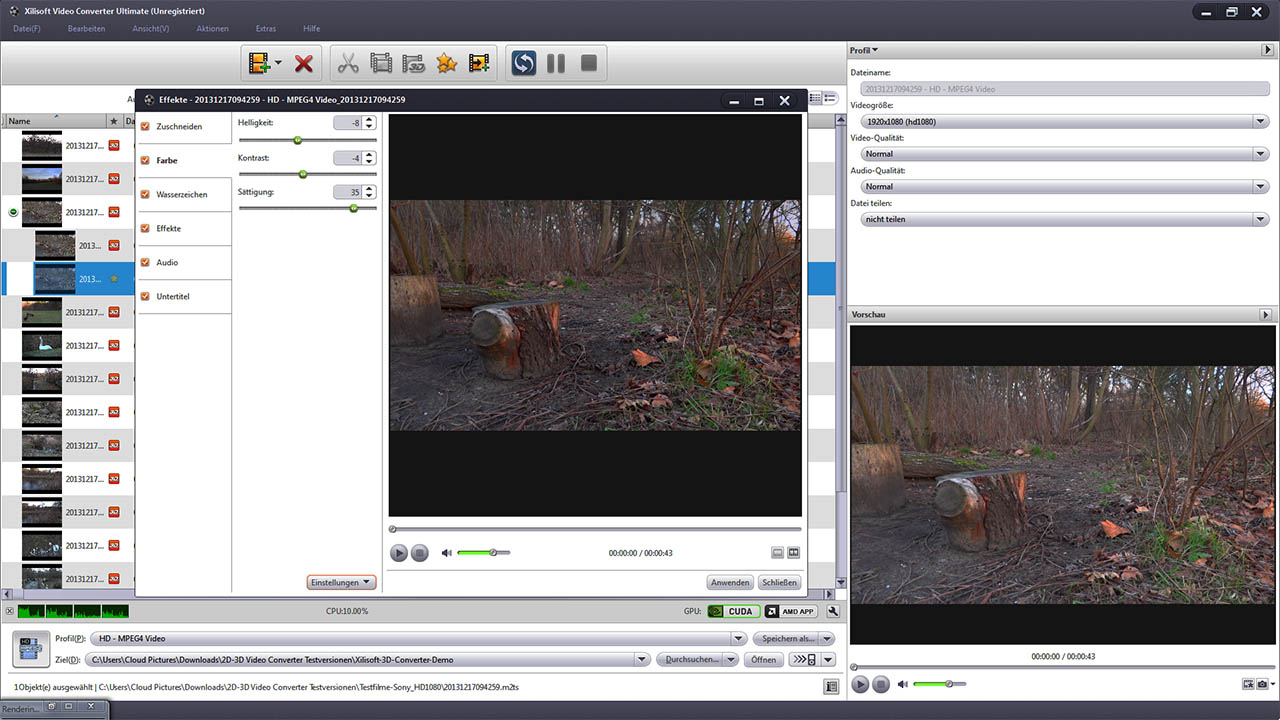The image size is (1280, 720).
Task: Click the Effekte dialog volume slider
Action: pos(484,553)
